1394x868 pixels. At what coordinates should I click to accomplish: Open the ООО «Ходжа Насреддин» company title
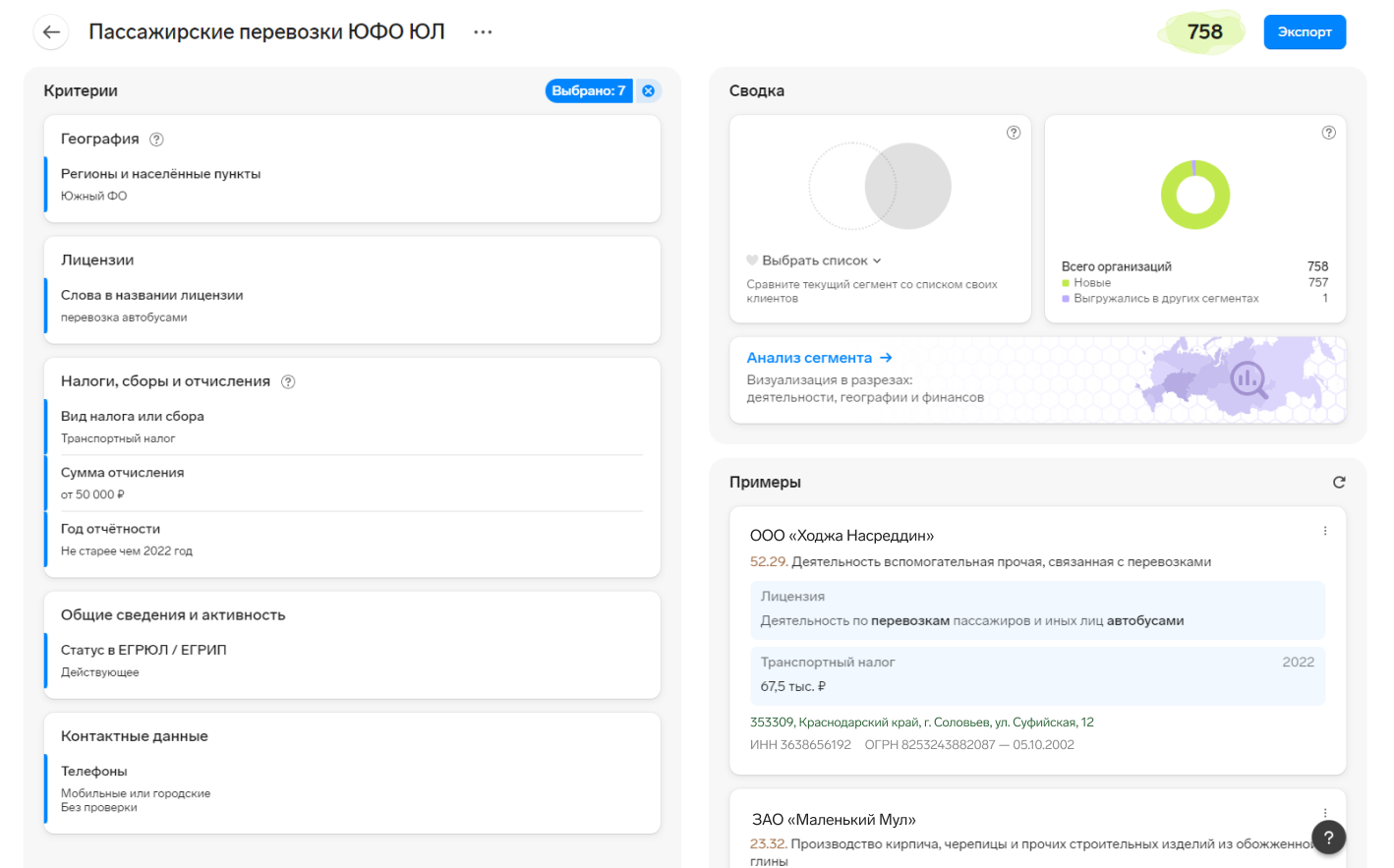point(842,536)
